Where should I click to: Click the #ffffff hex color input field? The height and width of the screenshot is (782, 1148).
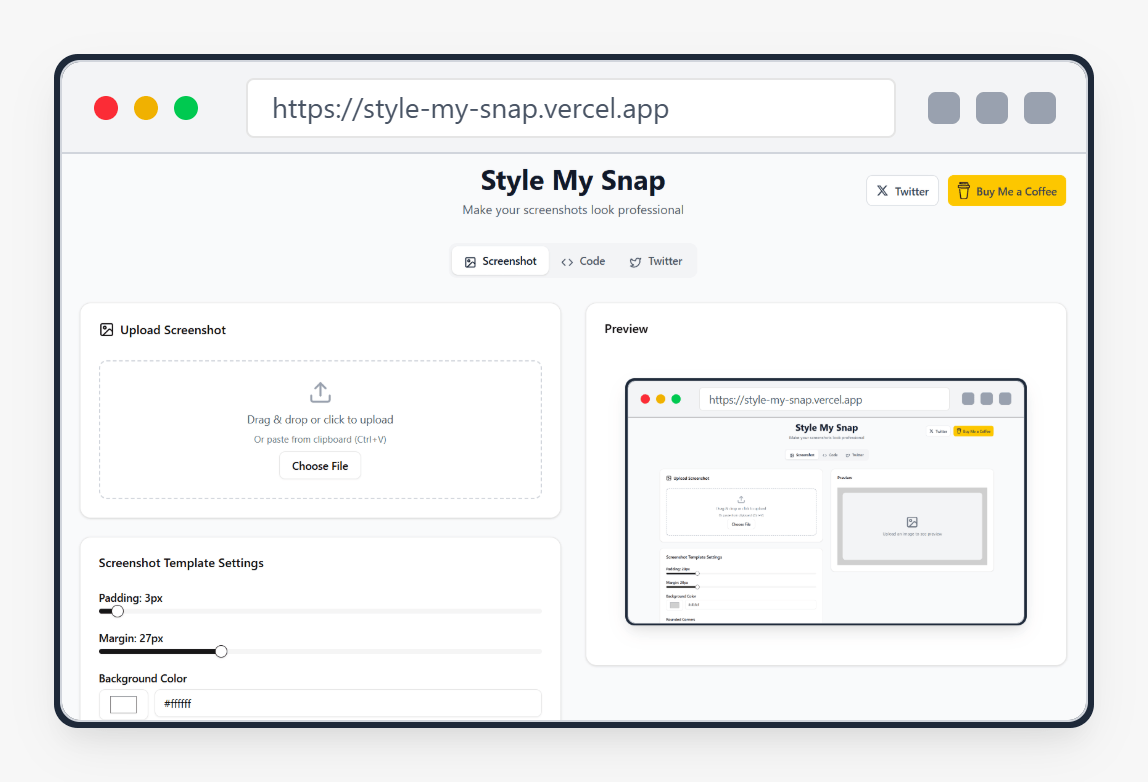[x=347, y=704]
